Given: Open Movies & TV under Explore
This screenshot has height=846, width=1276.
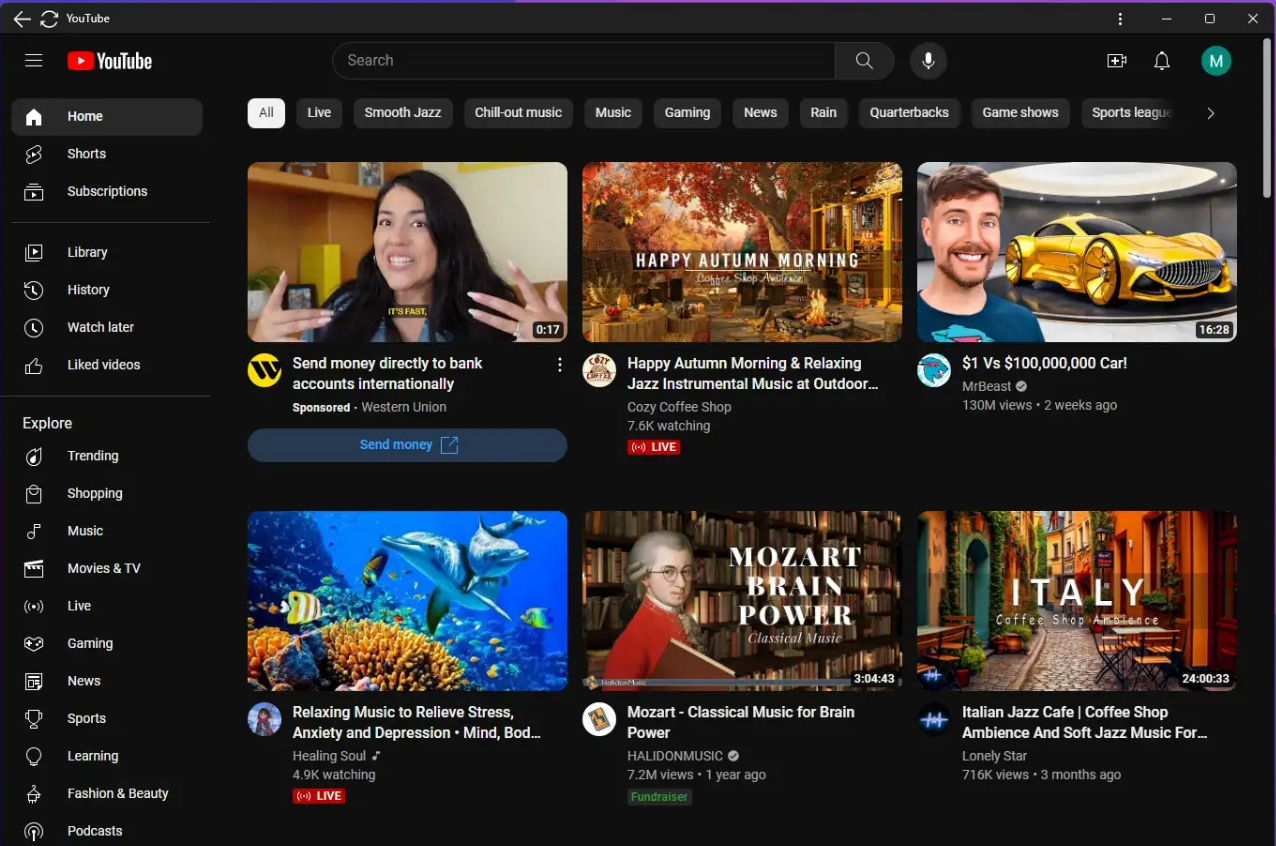Looking at the screenshot, I should 107,568.
